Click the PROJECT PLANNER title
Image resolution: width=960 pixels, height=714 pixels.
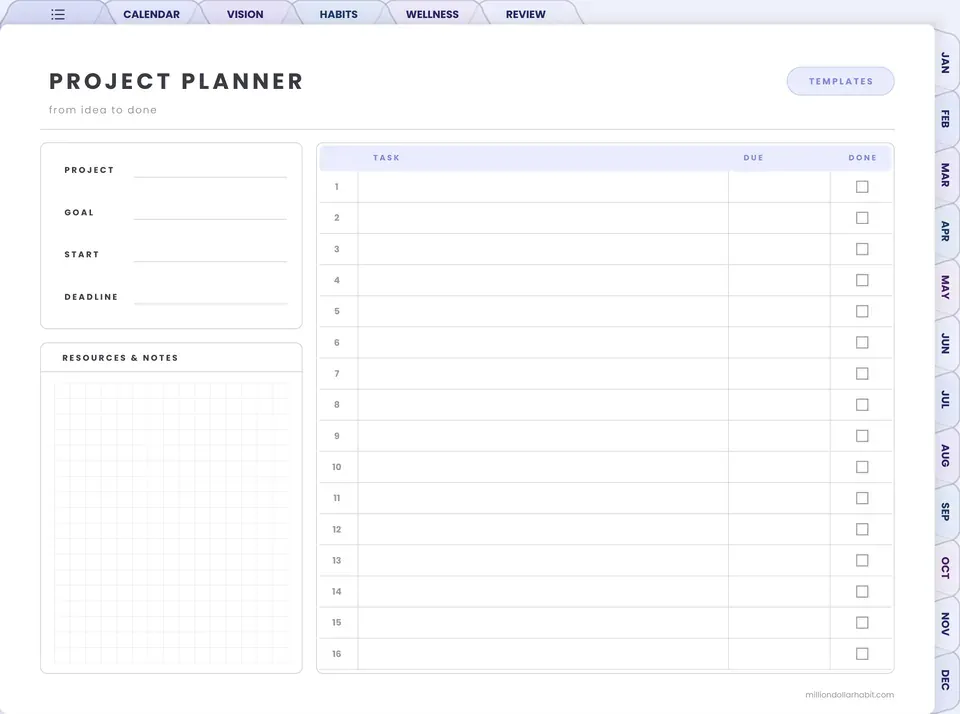[176, 81]
